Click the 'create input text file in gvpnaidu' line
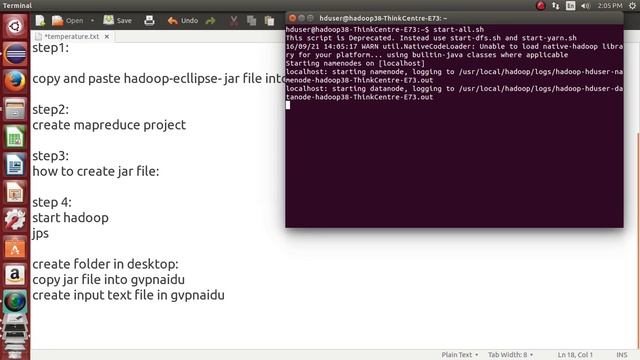 pyautogui.click(x=129, y=295)
